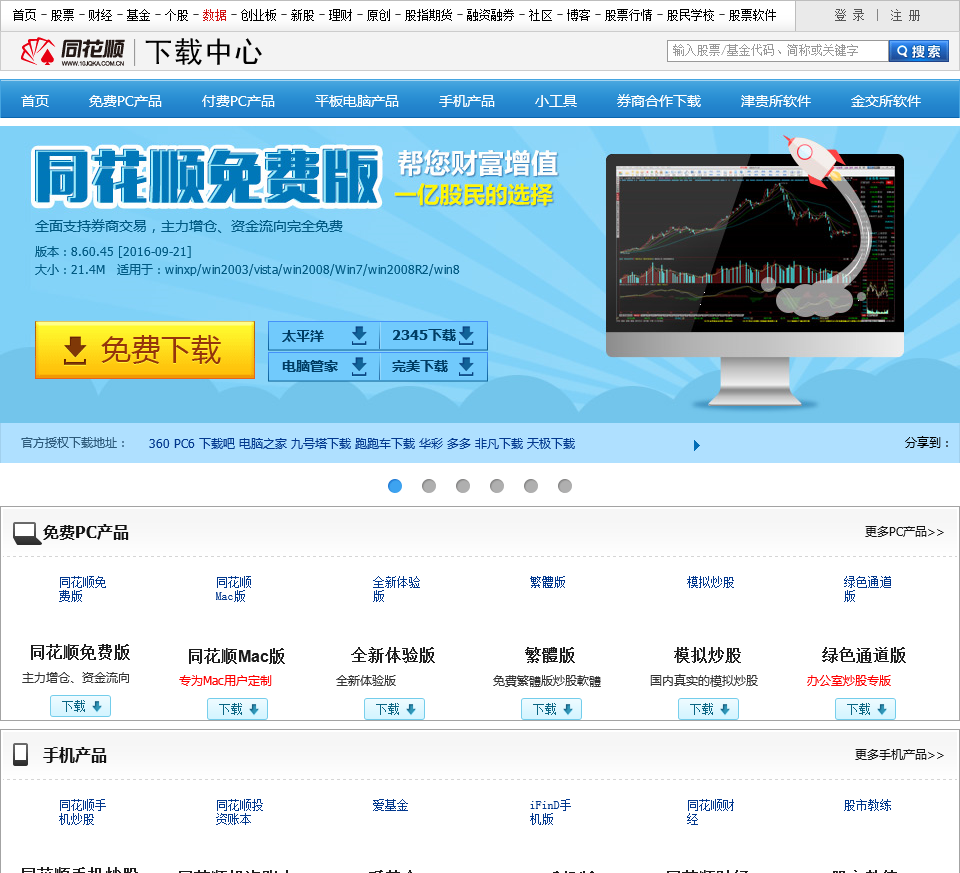Click 同花顺手机炒股 image link
Screen dimensions: 960x873
tap(82, 812)
